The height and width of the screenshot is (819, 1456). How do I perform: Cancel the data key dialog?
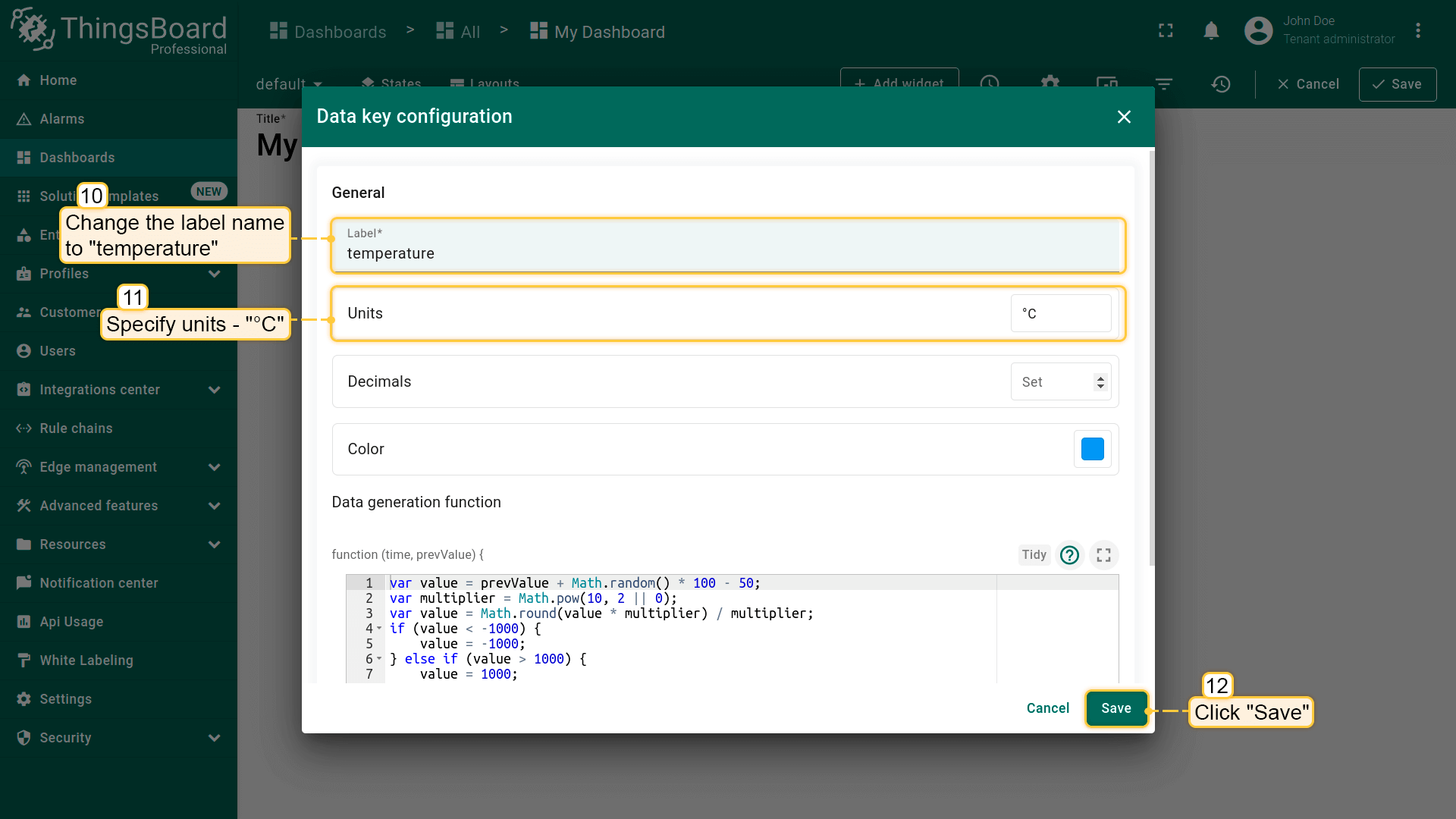pos(1047,708)
